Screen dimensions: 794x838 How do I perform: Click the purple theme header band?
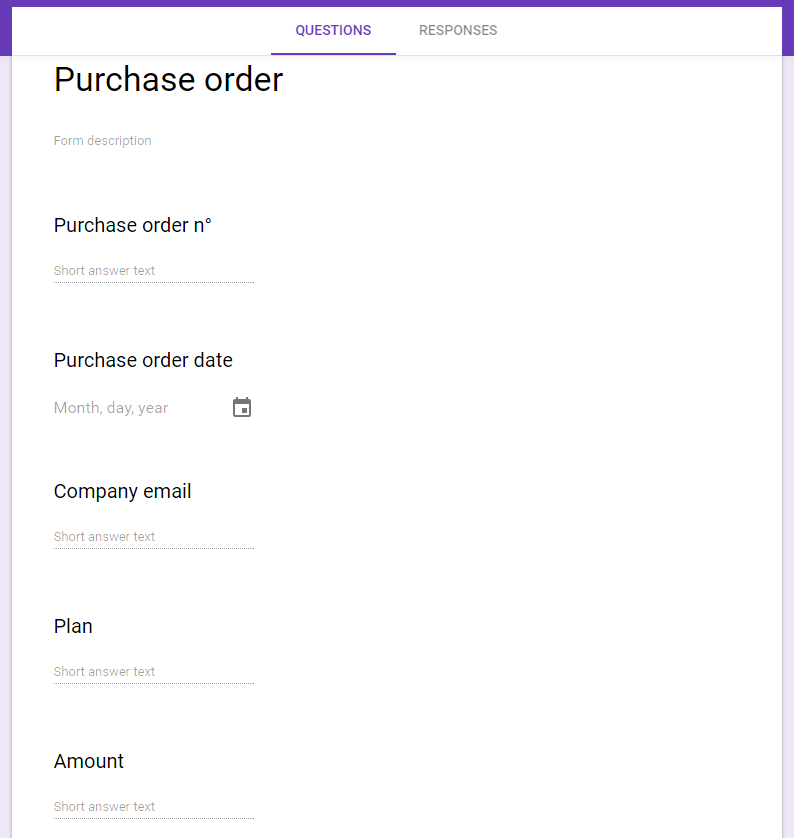pyautogui.click(x=397, y=3)
